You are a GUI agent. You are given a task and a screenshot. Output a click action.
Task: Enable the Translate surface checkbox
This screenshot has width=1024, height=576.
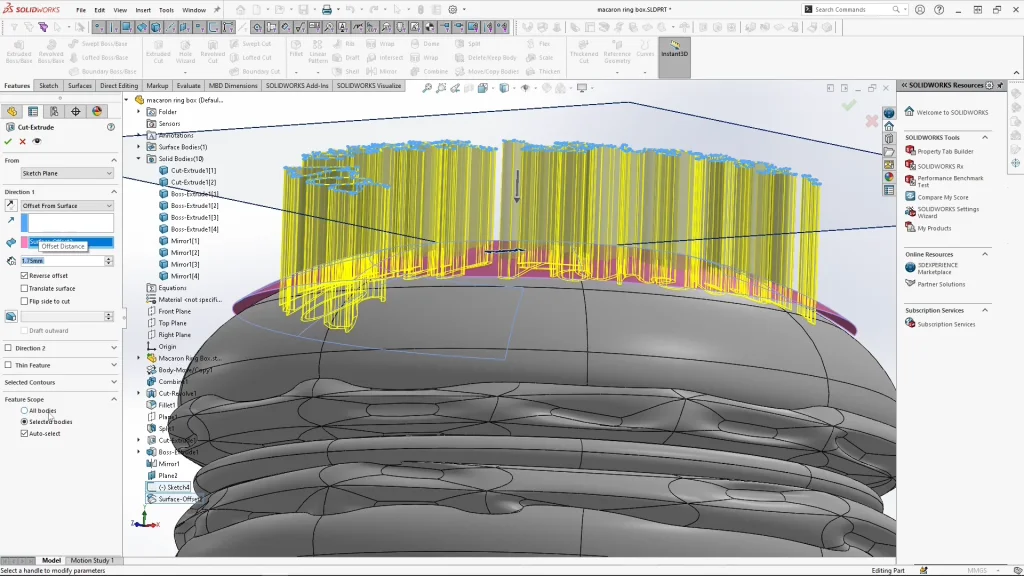pos(24,288)
